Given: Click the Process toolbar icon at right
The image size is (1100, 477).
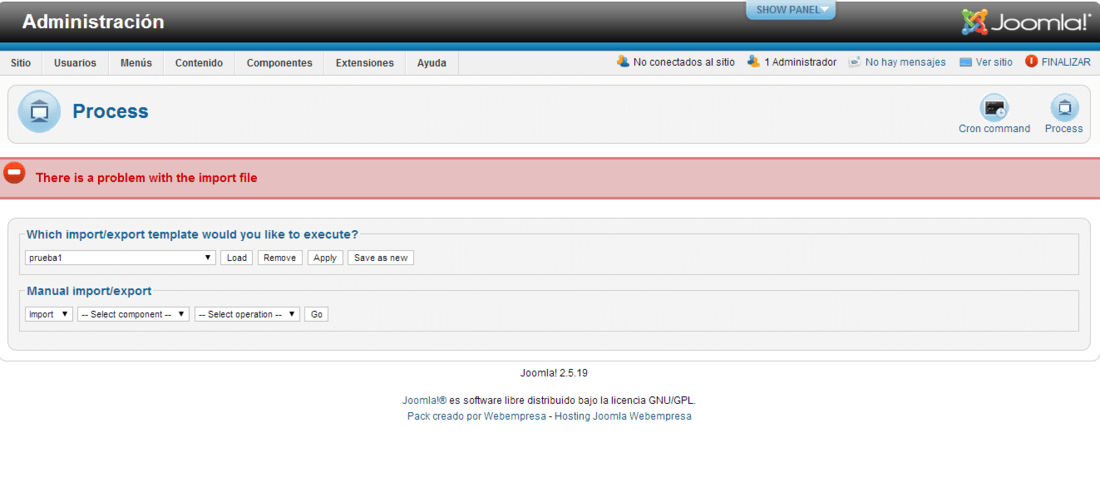Looking at the screenshot, I should [x=1064, y=108].
